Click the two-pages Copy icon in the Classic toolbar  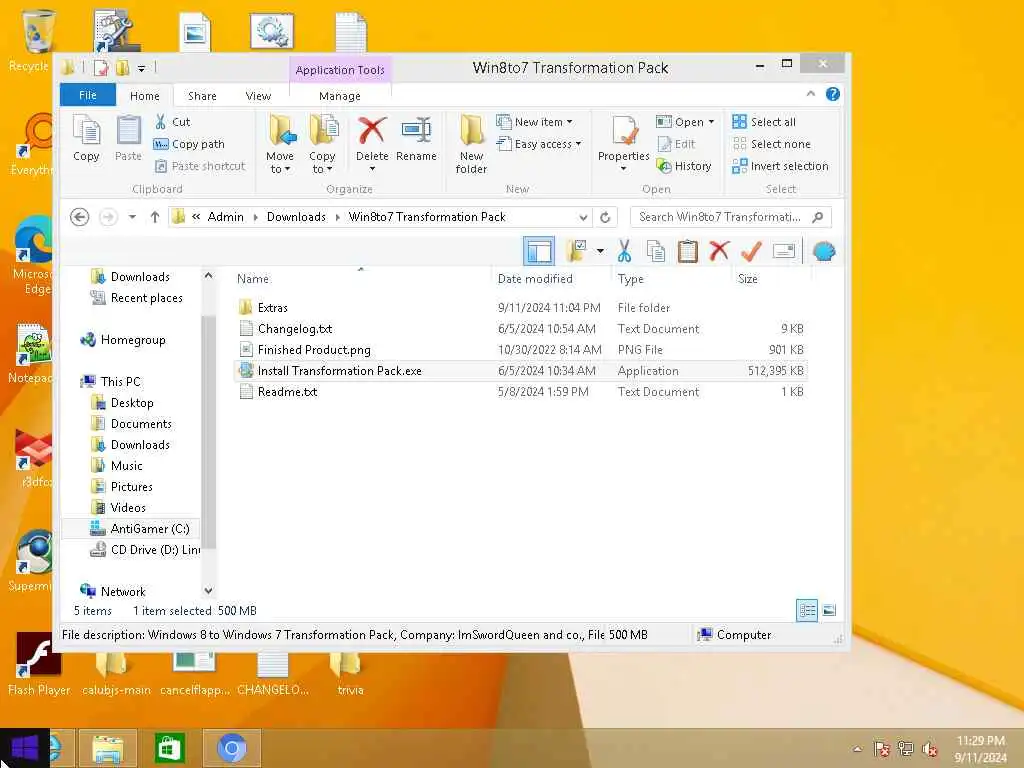tap(656, 251)
